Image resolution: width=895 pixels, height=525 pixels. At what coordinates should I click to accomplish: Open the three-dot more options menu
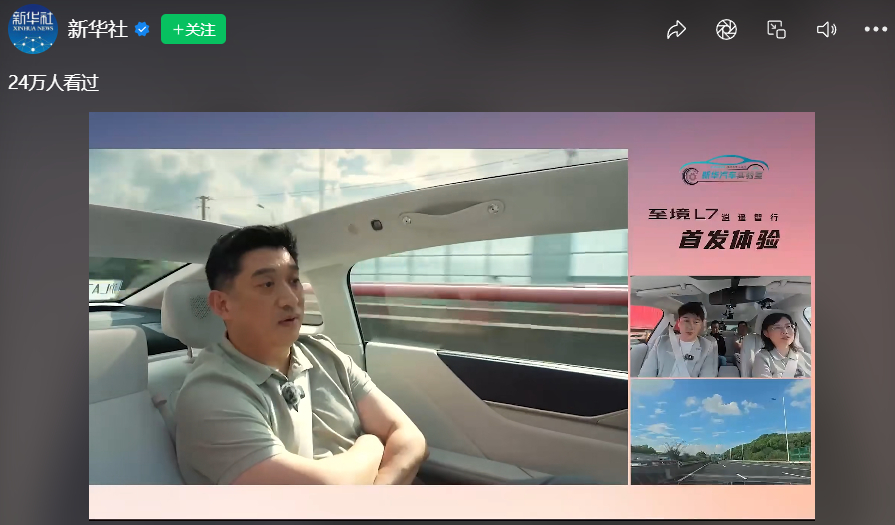876,29
